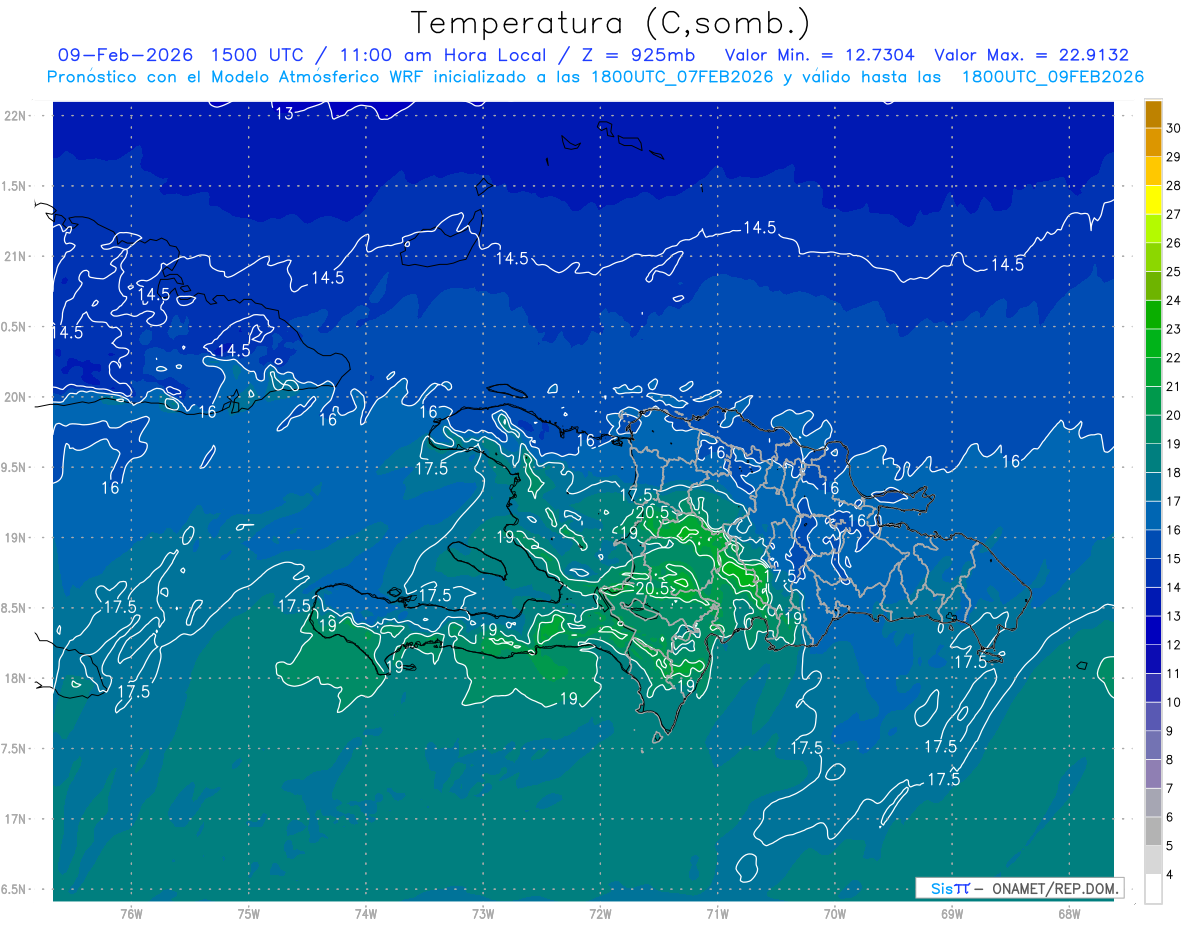
Task: Select the date text '09-Feb-2026'
Action: (123, 55)
